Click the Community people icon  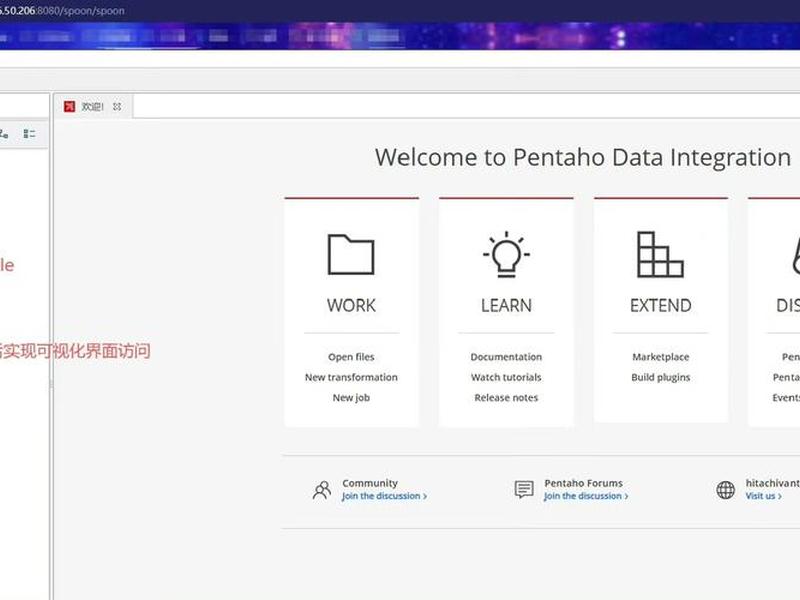tap(322, 490)
